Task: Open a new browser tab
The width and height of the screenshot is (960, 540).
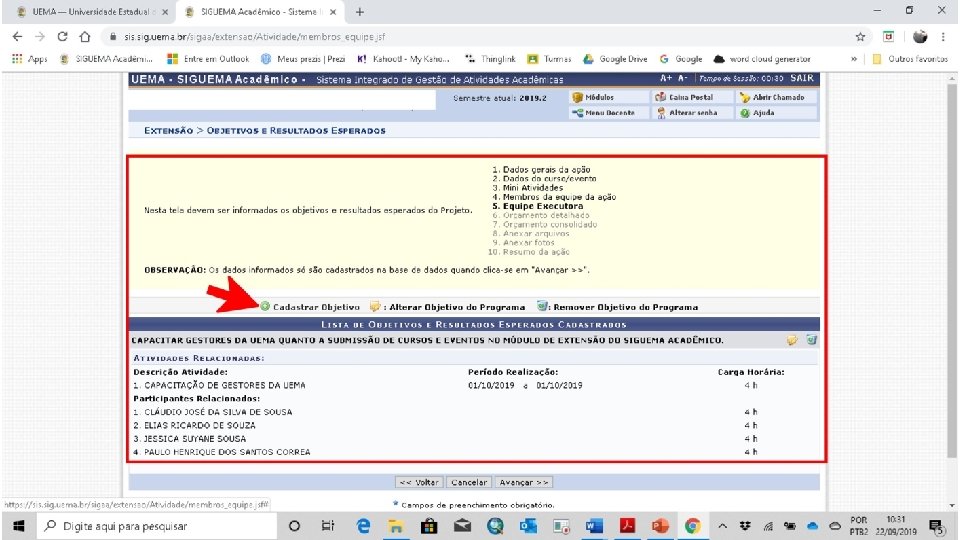Action: click(359, 12)
